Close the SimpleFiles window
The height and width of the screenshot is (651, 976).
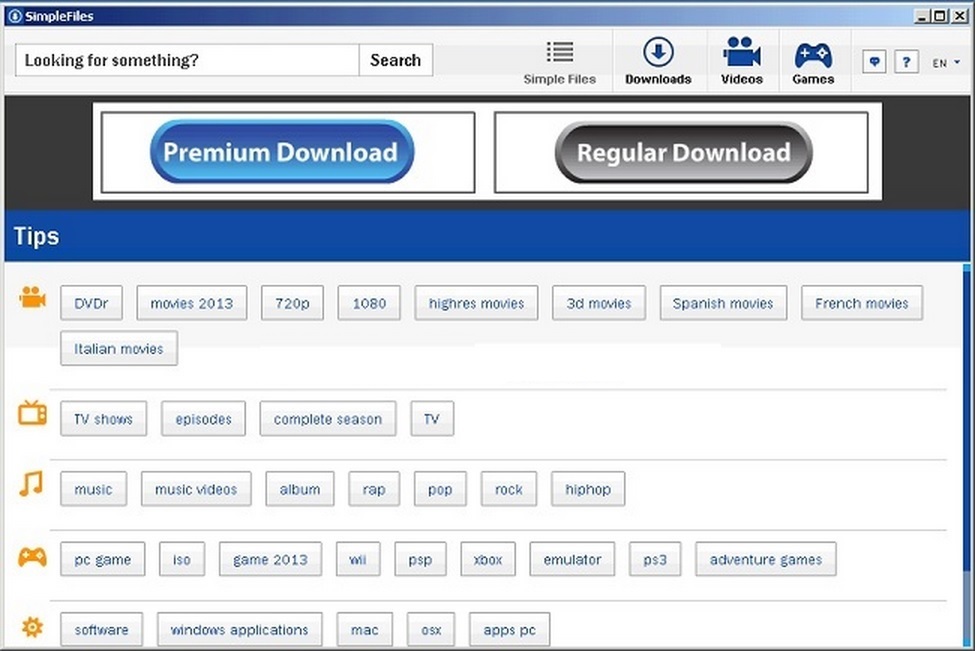[x=959, y=16]
